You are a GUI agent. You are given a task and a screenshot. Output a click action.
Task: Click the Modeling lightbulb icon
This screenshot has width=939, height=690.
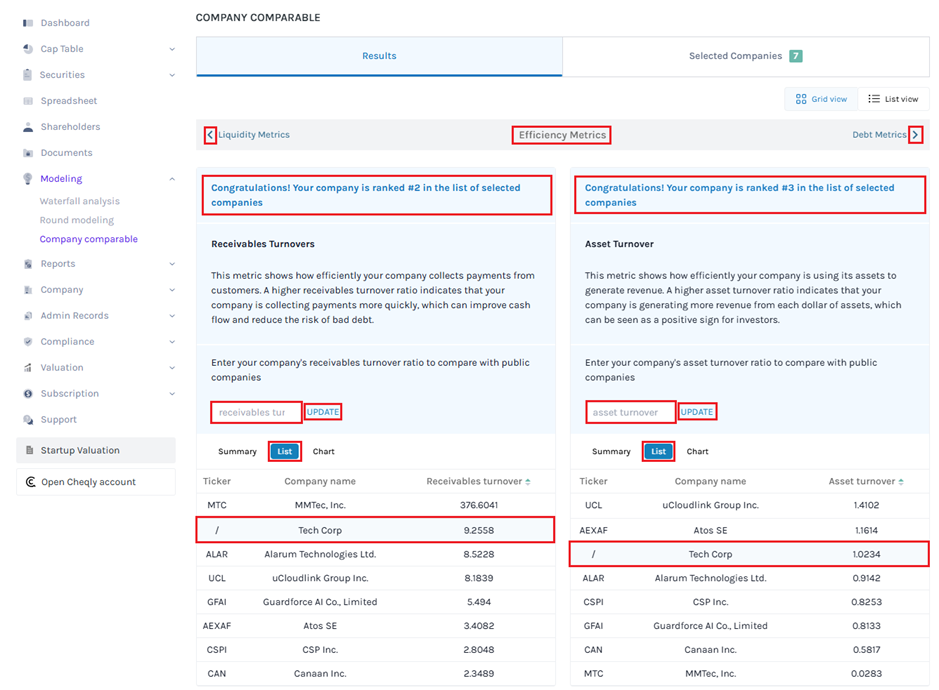coord(27,179)
